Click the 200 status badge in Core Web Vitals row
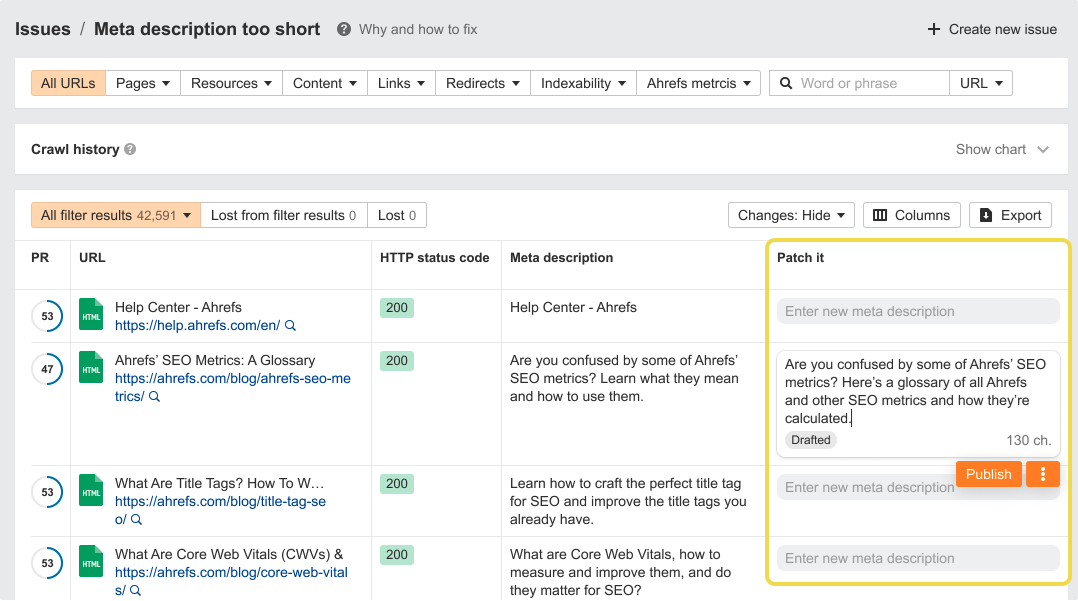Image resolution: width=1078 pixels, height=601 pixels. 397,554
